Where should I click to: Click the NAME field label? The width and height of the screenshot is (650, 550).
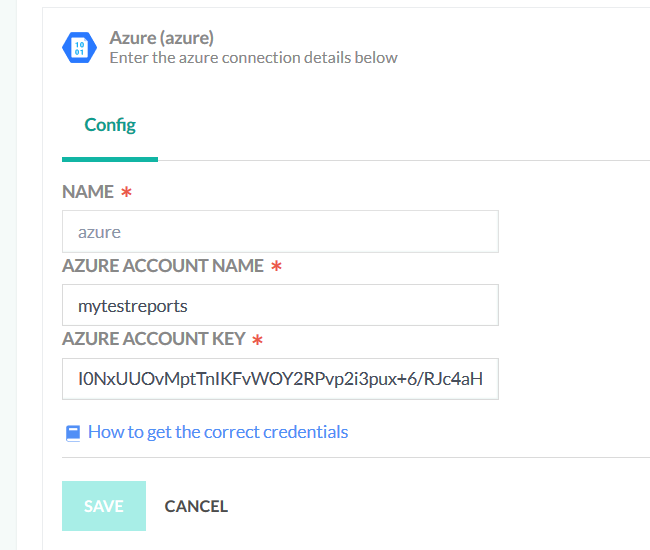tap(87, 192)
